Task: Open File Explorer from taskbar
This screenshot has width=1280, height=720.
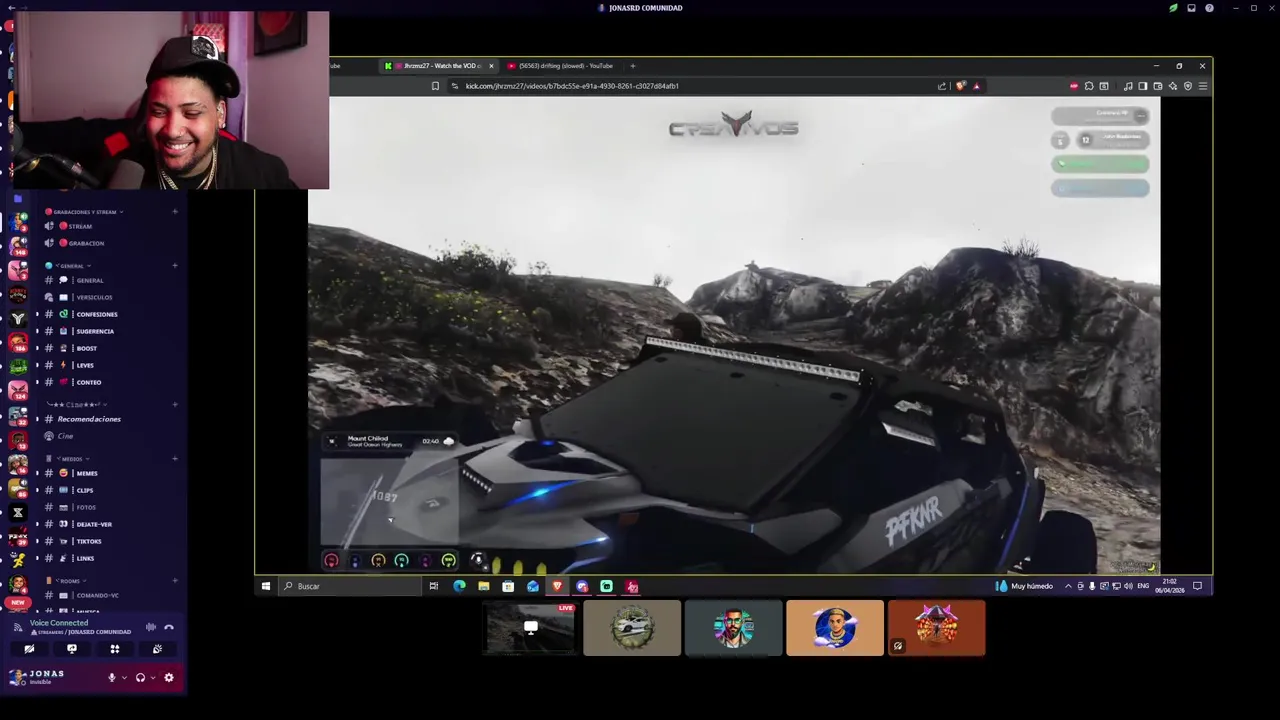Action: pos(483,586)
